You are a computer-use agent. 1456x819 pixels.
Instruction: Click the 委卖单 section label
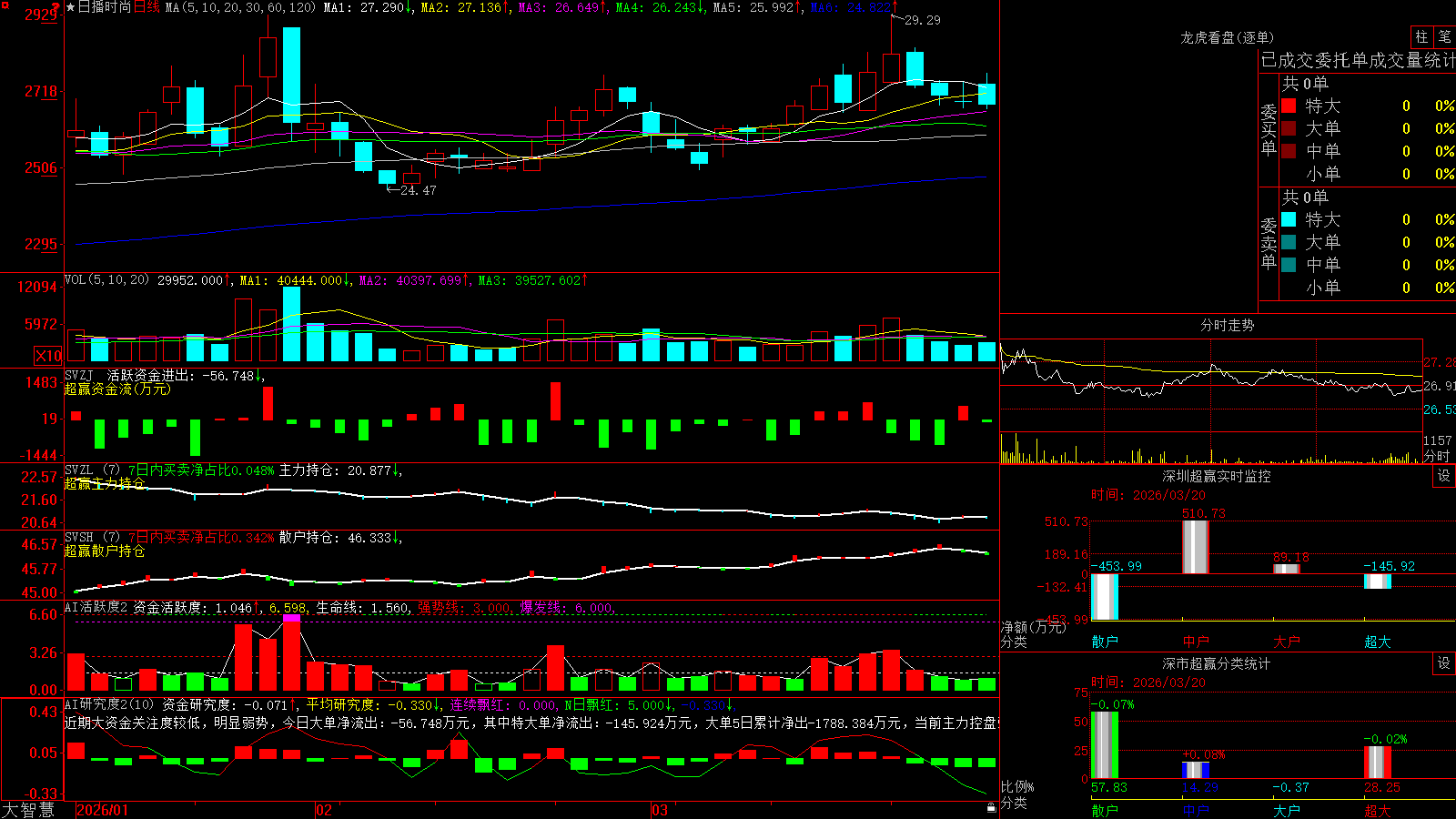(1269, 244)
